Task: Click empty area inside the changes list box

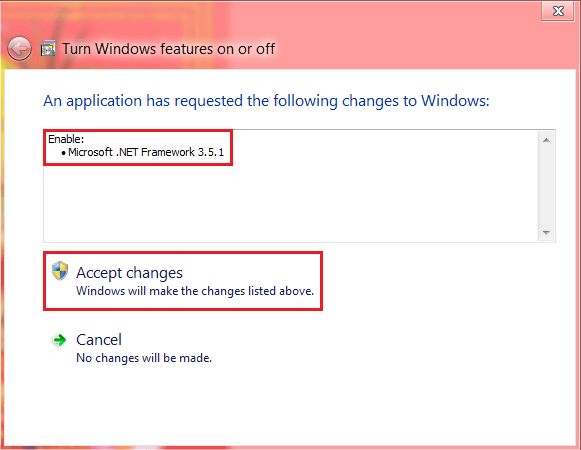Action: point(291,202)
